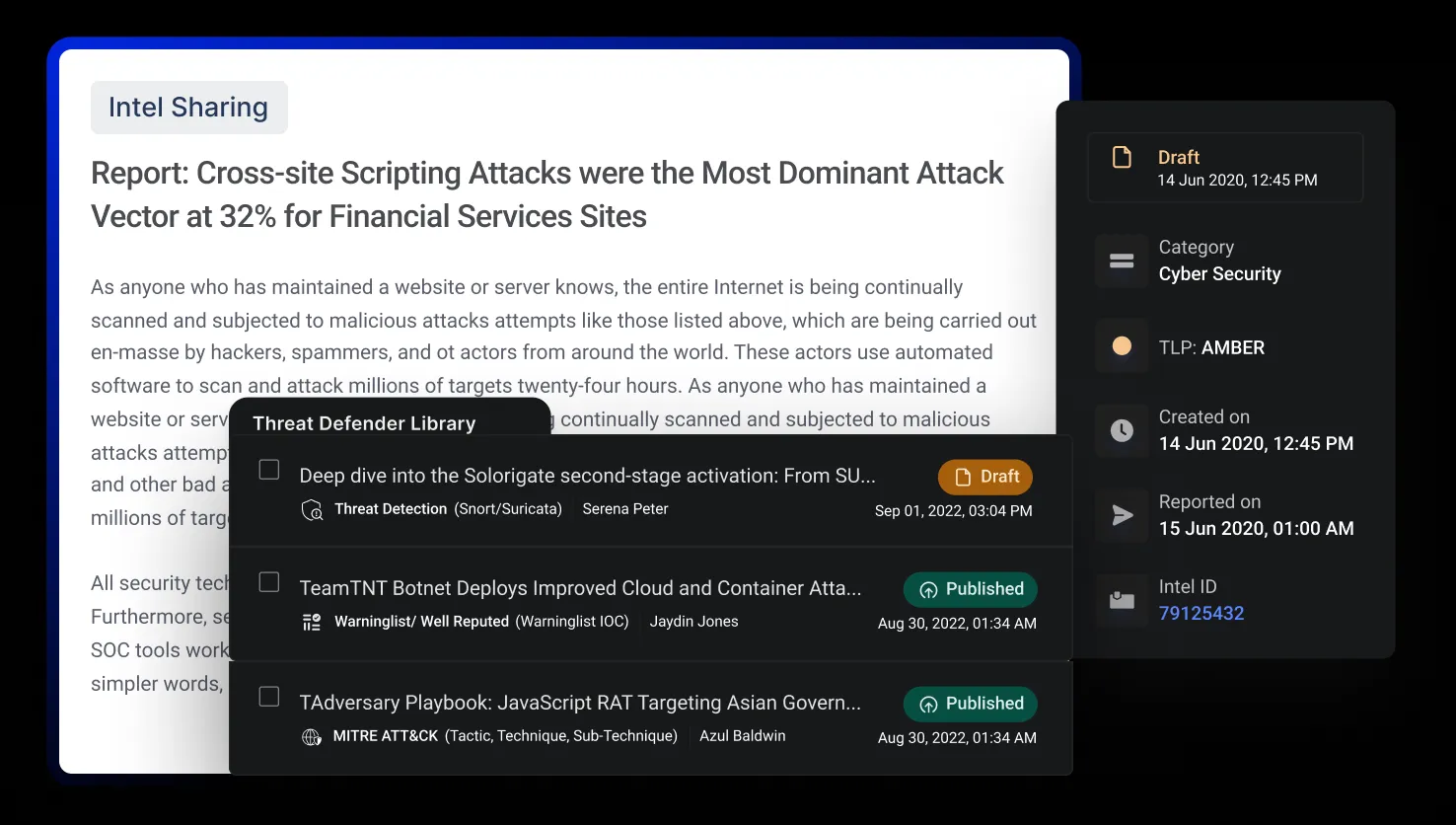The image size is (1456, 825).
Task: Click Published badge on TeamTNT Botnet row
Action: tap(971, 589)
